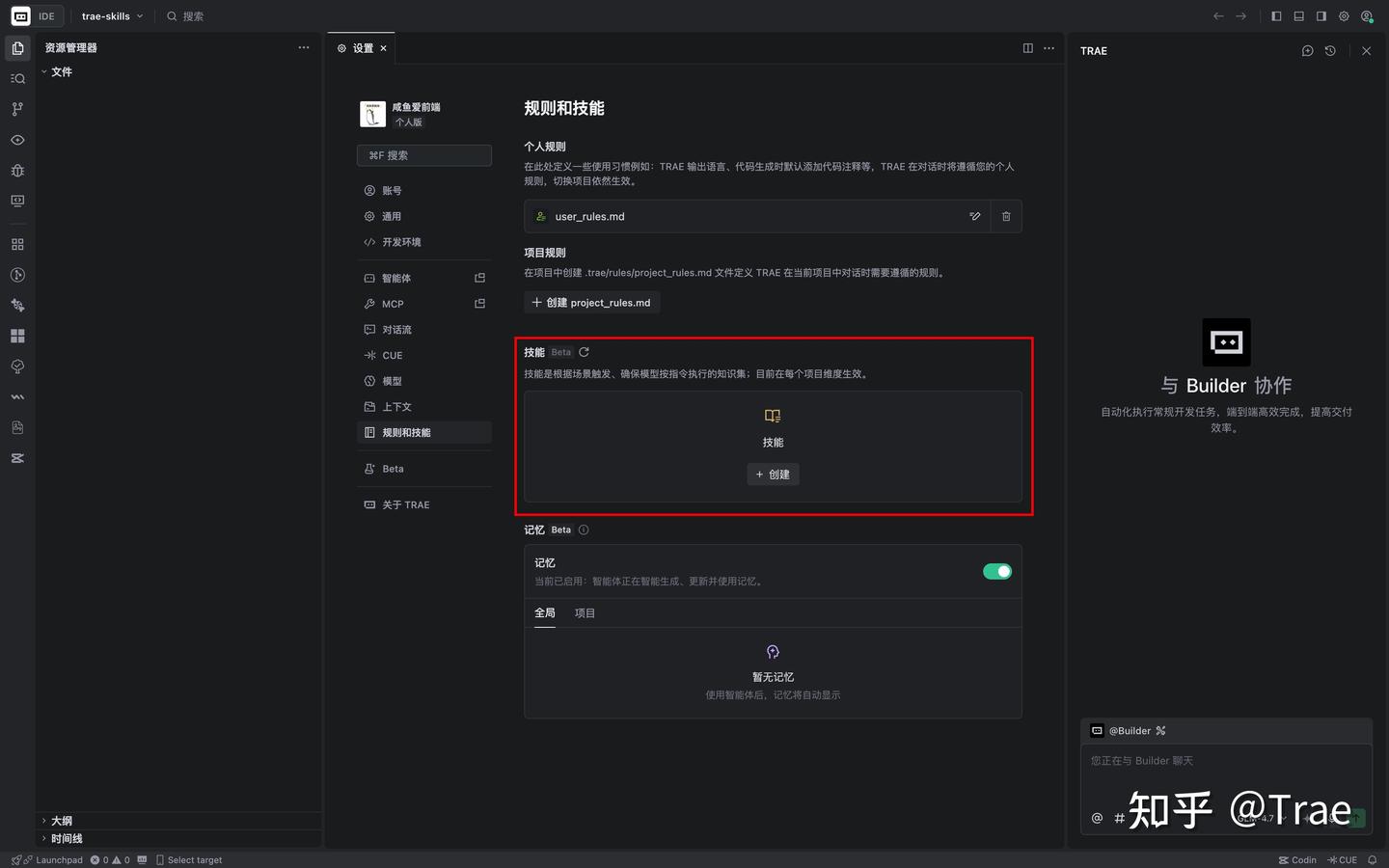Toggle the right AI sidebar visibility
This screenshot has width=1389, height=868.
click(1321, 16)
